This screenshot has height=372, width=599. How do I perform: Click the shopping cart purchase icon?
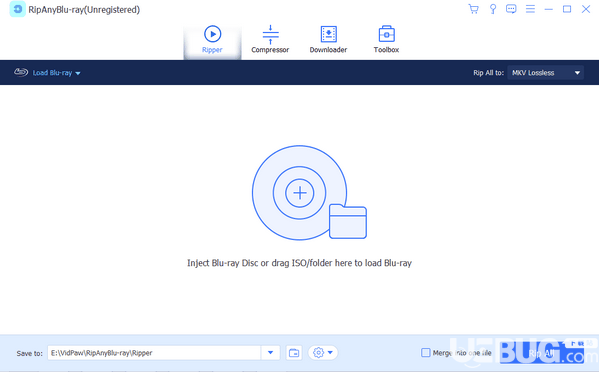(474, 9)
